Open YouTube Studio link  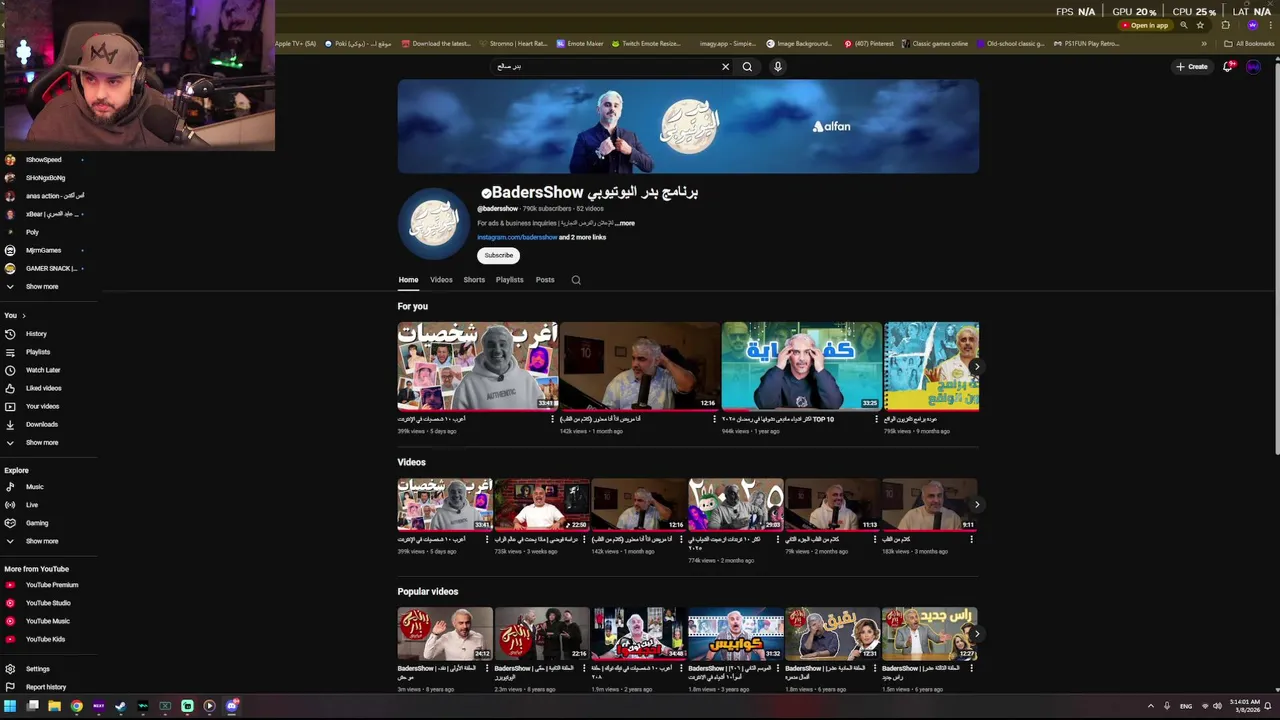pyautogui.click(x=47, y=603)
